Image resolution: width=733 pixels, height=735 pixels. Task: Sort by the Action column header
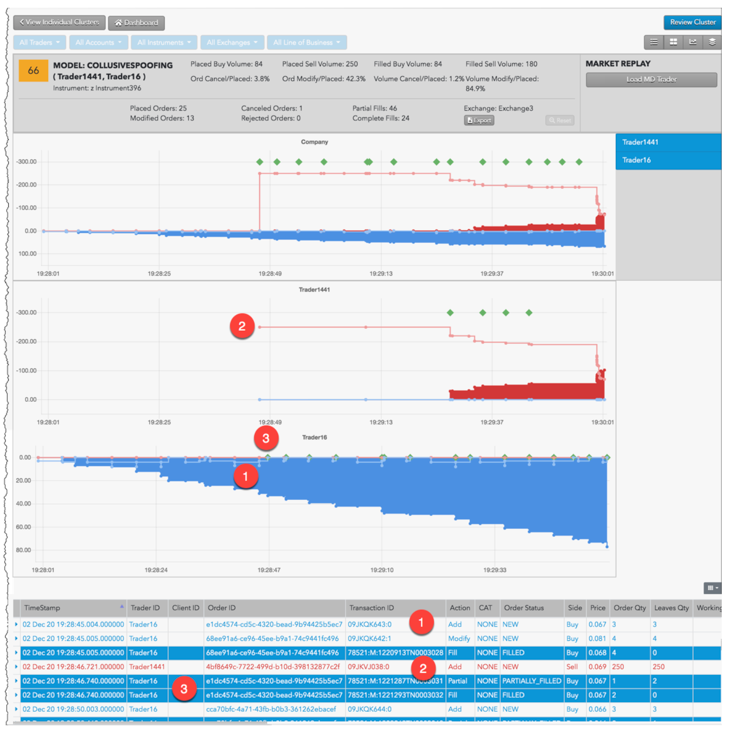coord(460,608)
